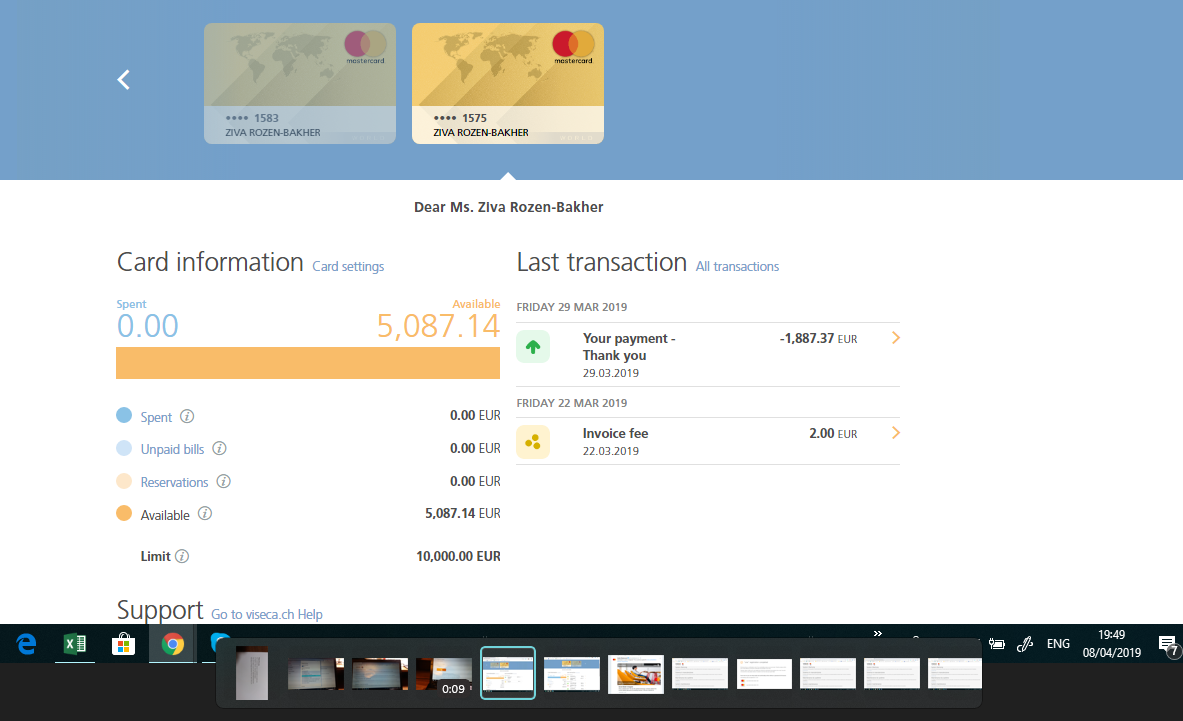Open the Card settings link
The image size is (1183, 721).
click(348, 266)
